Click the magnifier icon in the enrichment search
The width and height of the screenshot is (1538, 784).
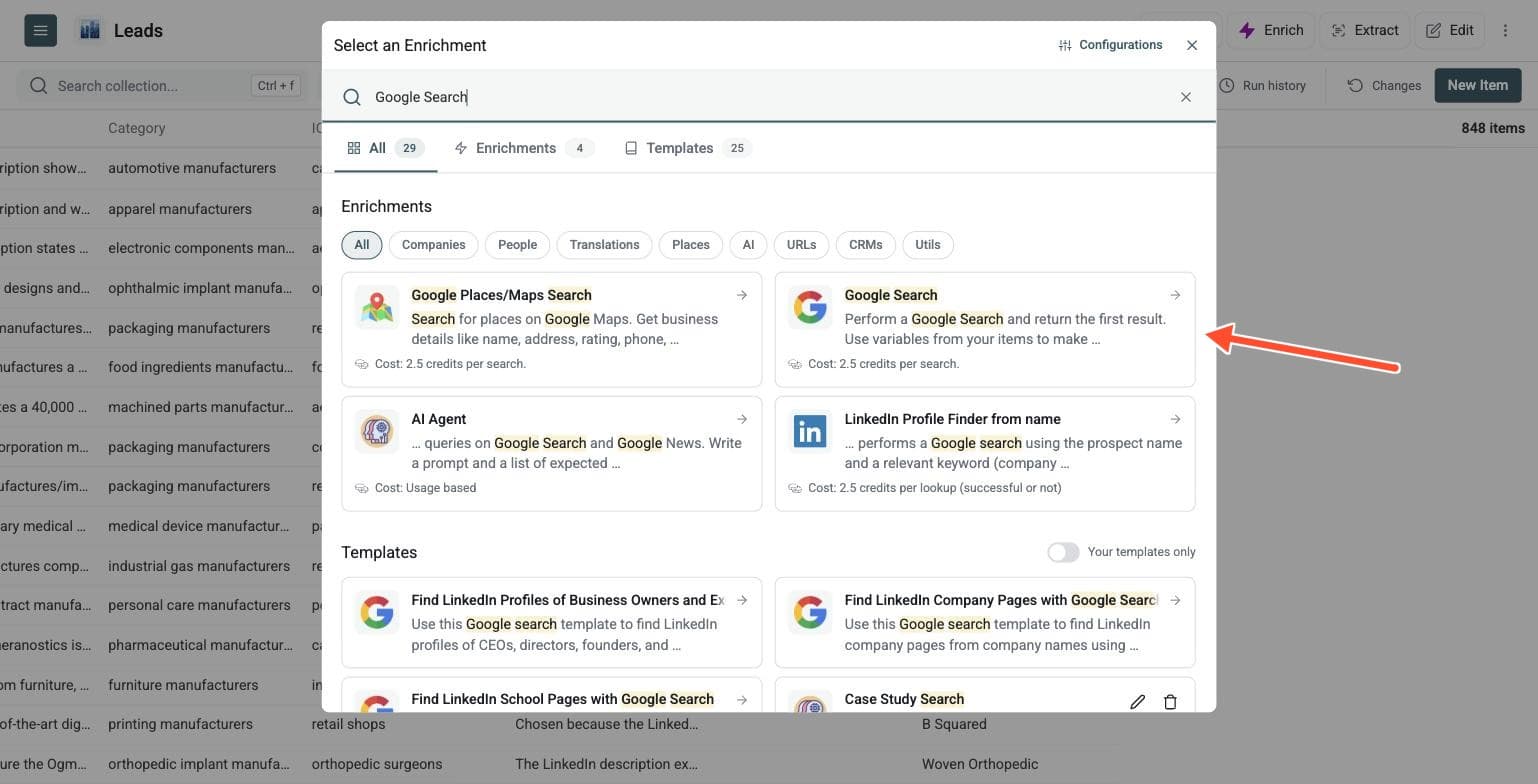pos(352,97)
